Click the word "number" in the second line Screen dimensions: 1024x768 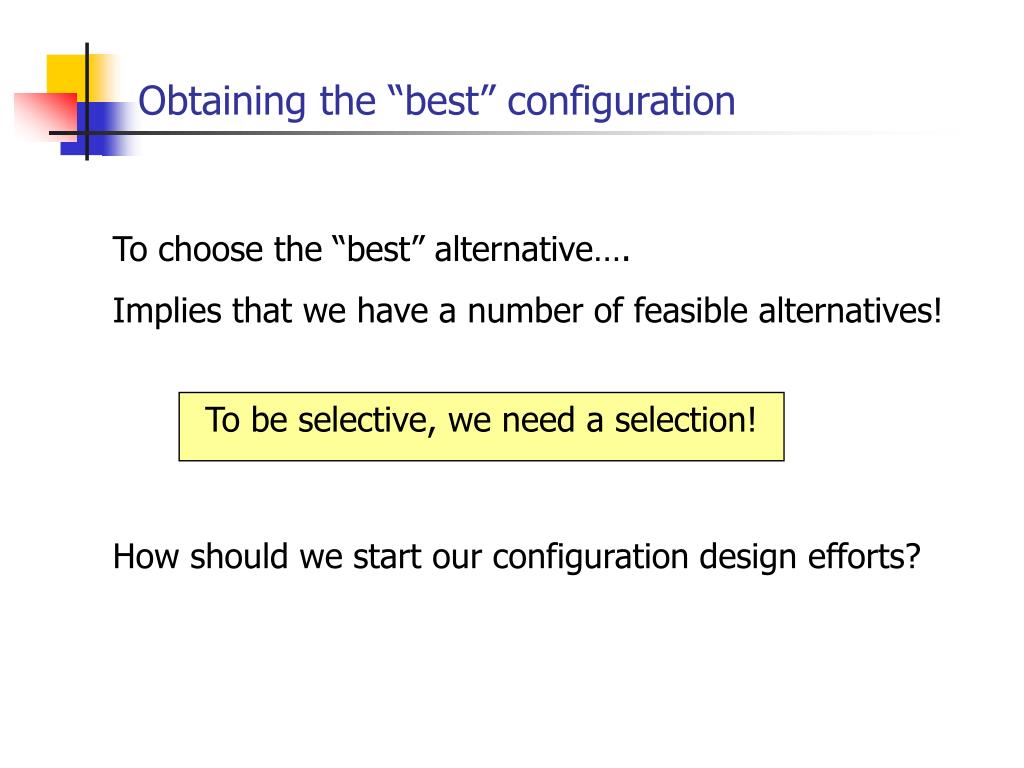[x=524, y=311]
